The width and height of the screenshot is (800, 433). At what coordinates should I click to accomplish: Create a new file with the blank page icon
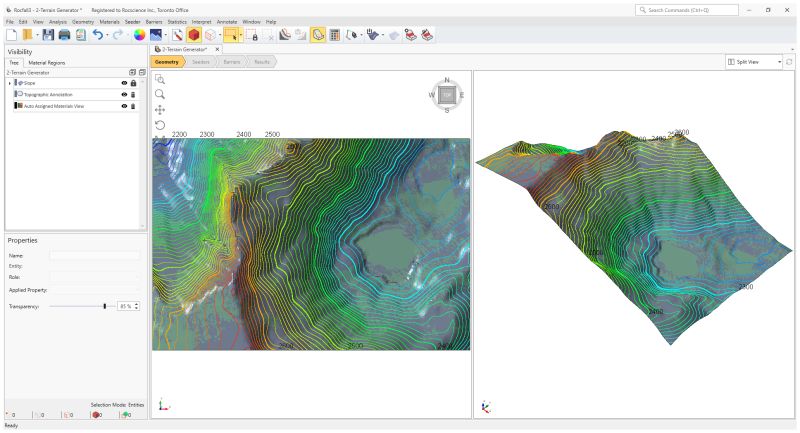click(x=12, y=35)
